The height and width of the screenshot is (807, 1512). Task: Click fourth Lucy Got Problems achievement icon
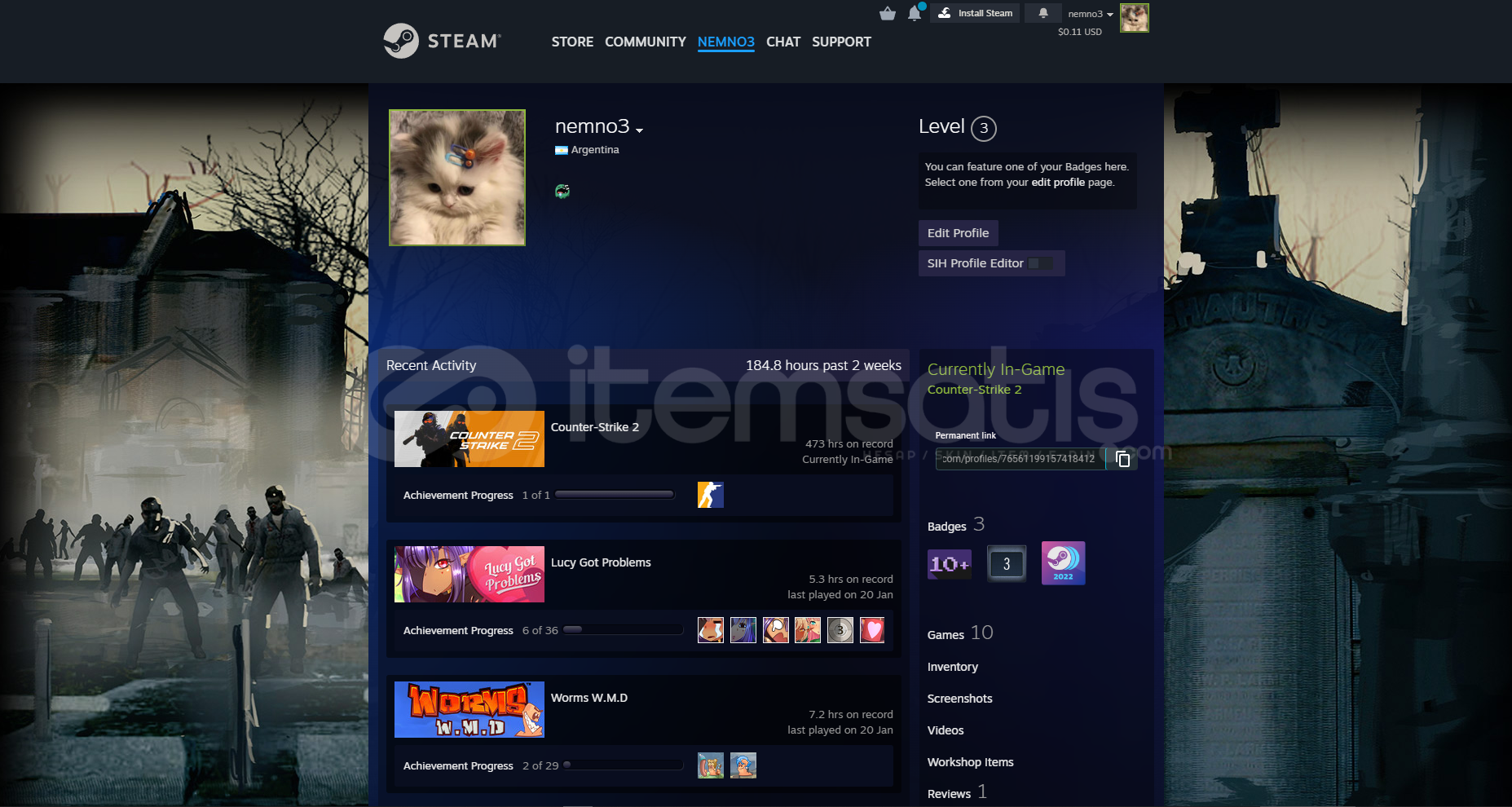point(808,630)
